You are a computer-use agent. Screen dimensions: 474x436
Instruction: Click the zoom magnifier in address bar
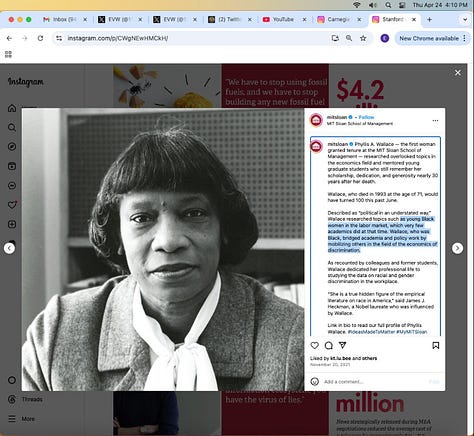pyautogui.click(x=349, y=38)
